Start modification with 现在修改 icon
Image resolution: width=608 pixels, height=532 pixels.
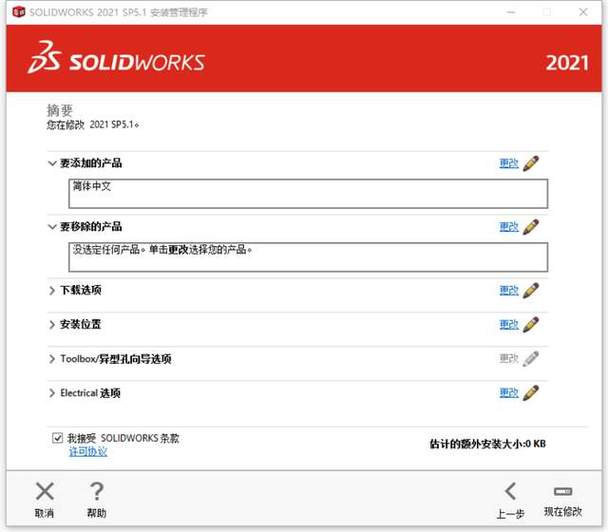pyautogui.click(x=563, y=491)
